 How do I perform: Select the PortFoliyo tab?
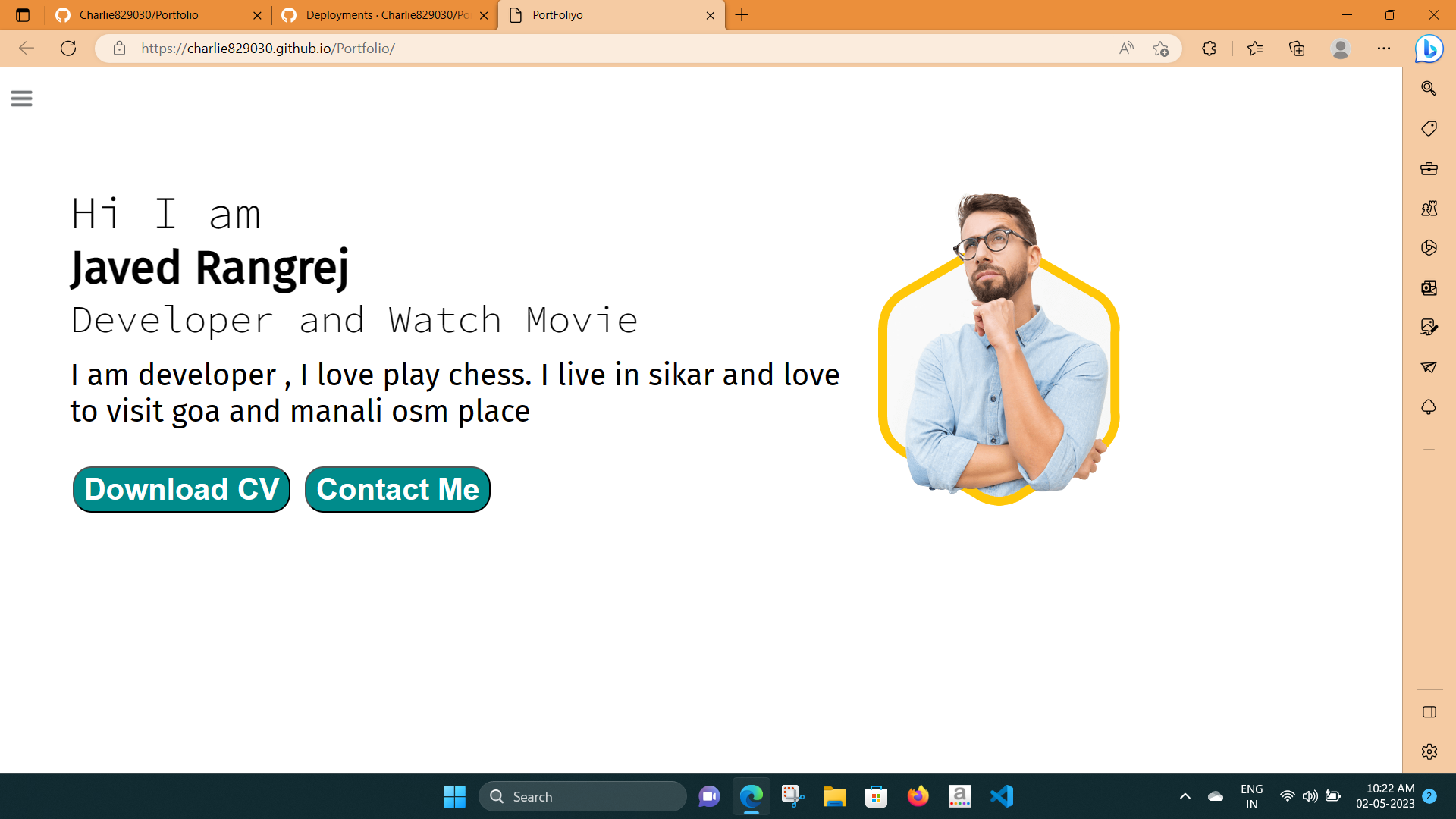[610, 15]
